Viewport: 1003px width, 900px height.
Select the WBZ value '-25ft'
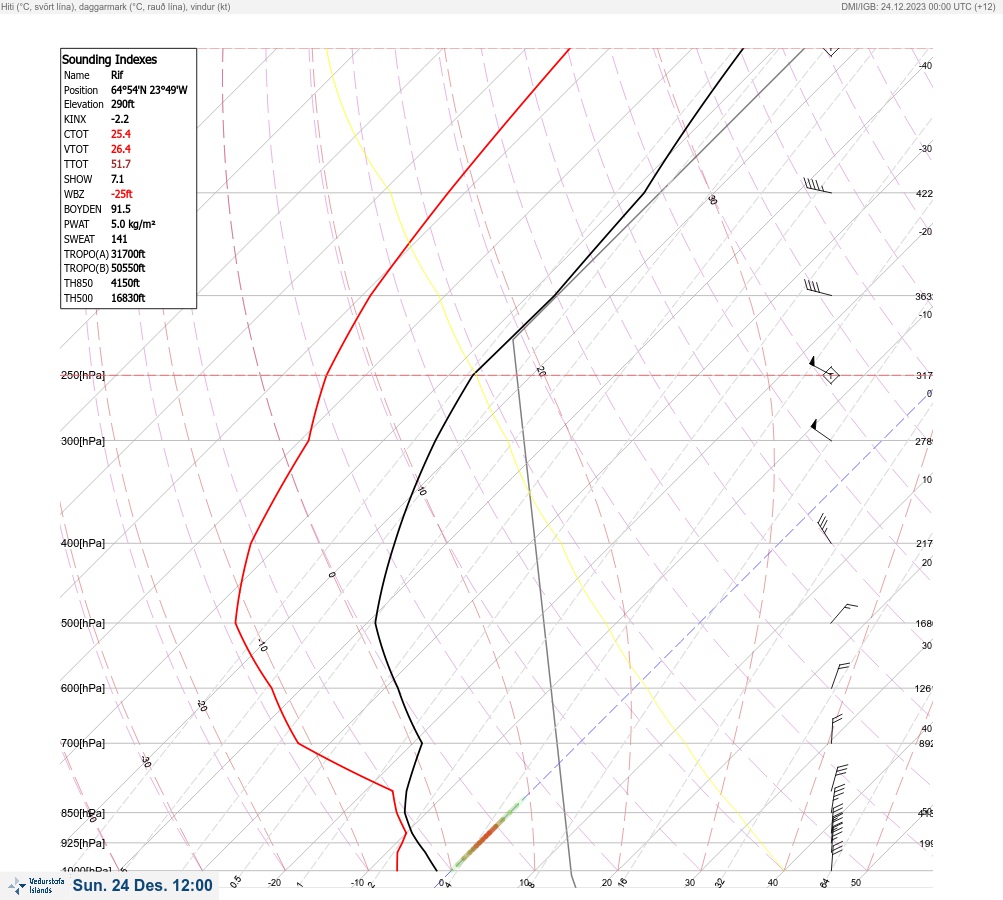[122, 194]
